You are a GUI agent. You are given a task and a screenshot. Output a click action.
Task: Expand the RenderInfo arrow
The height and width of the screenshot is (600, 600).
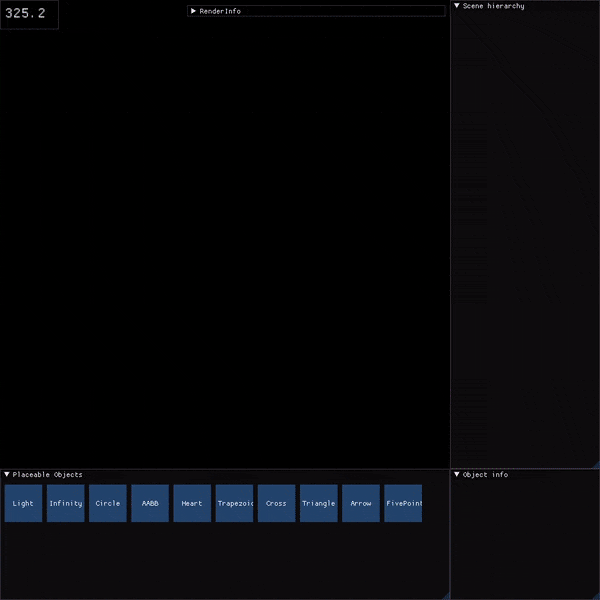(x=193, y=11)
